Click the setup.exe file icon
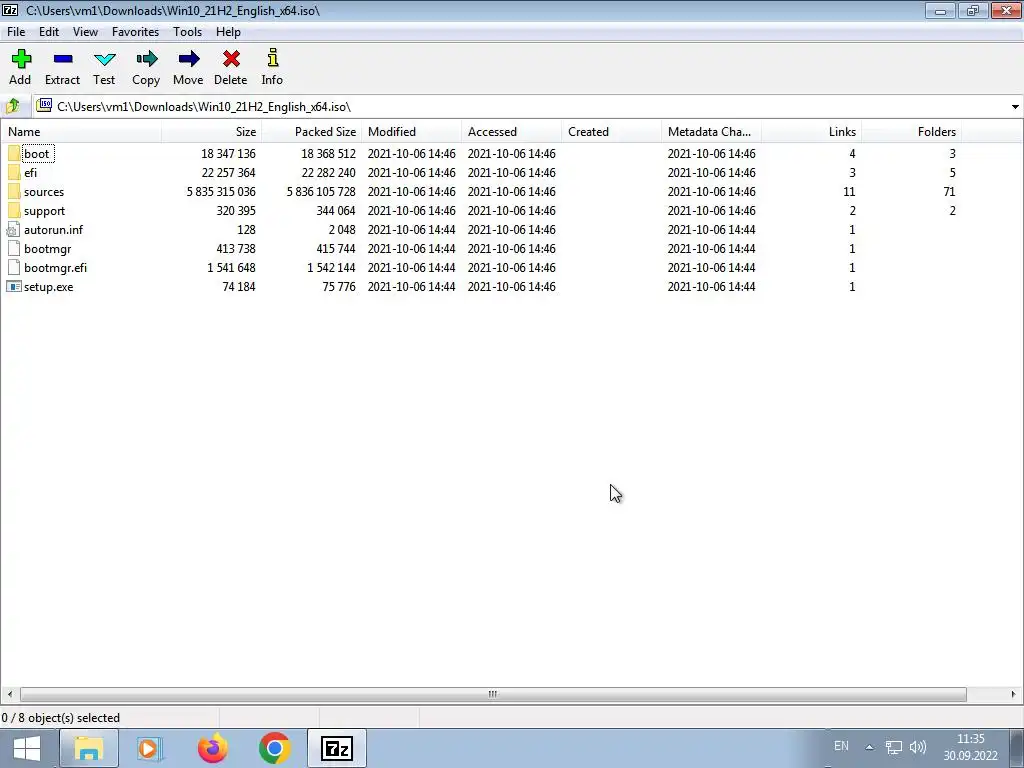Screen dimensions: 1024x768 click(13, 287)
